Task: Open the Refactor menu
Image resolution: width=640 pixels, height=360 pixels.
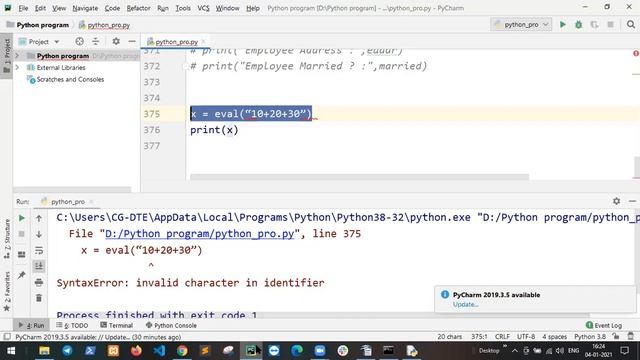Action: 138,8
